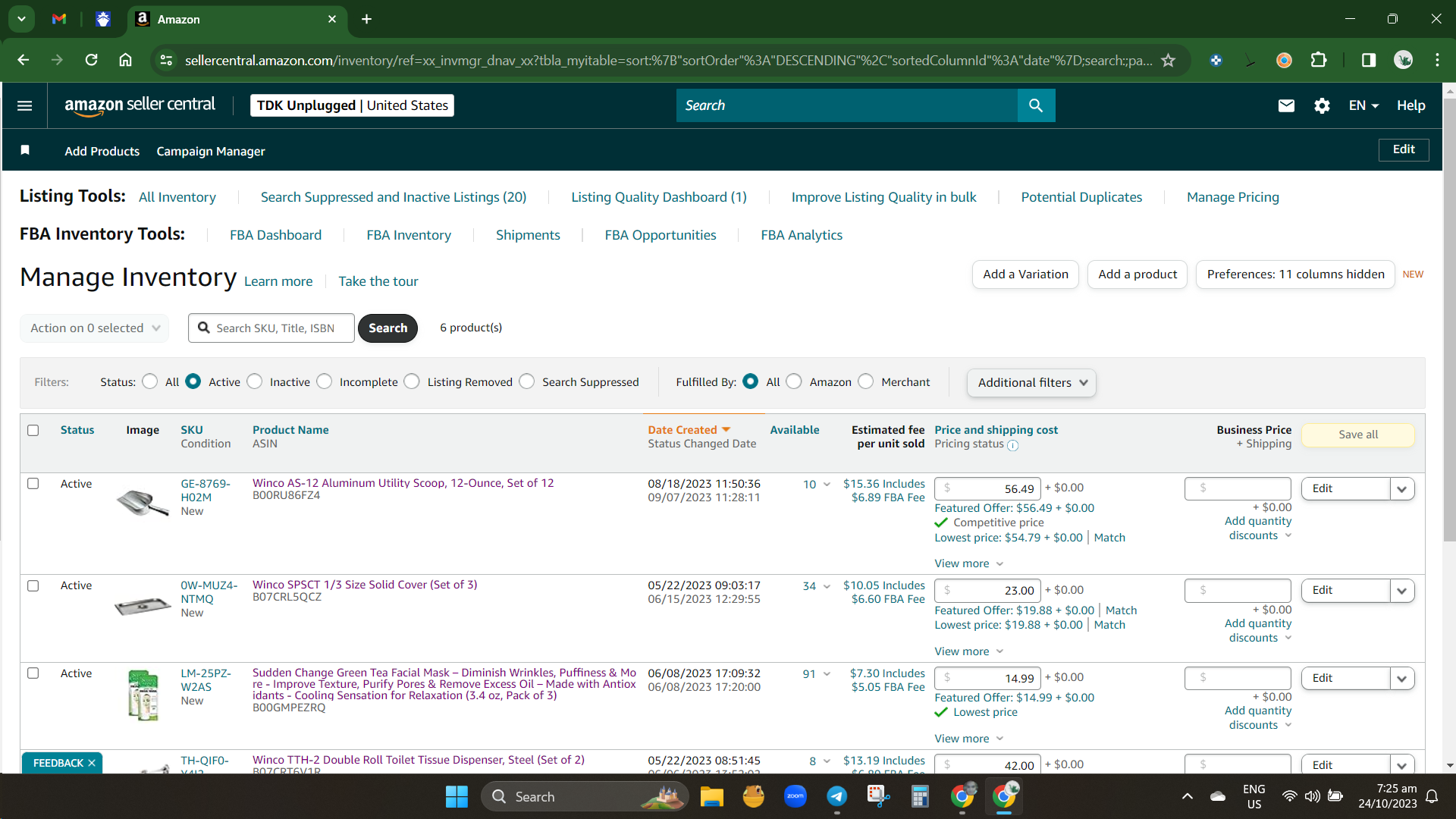The height and width of the screenshot is (819, 1456).
Task: Open the Seller Central hamburger menu
Action: pyautogui.click(x=24, y=105)
